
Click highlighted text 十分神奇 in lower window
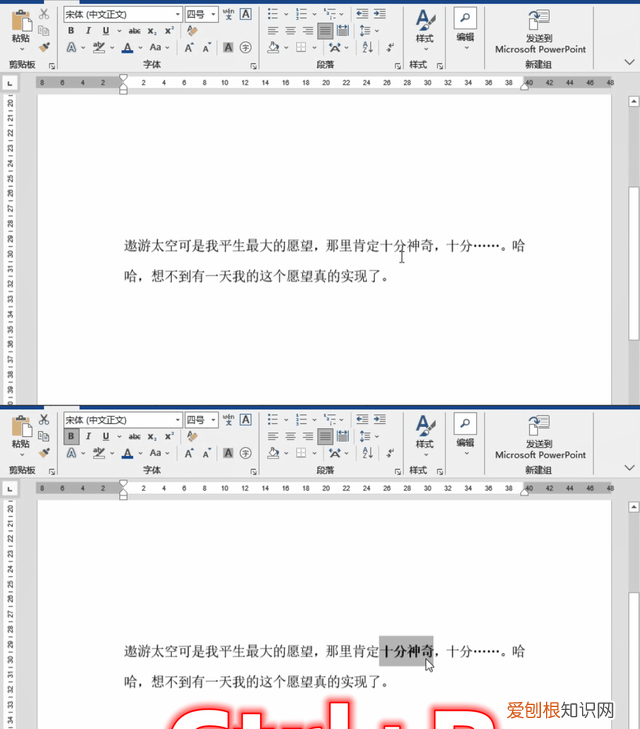[x=406, y=651]
